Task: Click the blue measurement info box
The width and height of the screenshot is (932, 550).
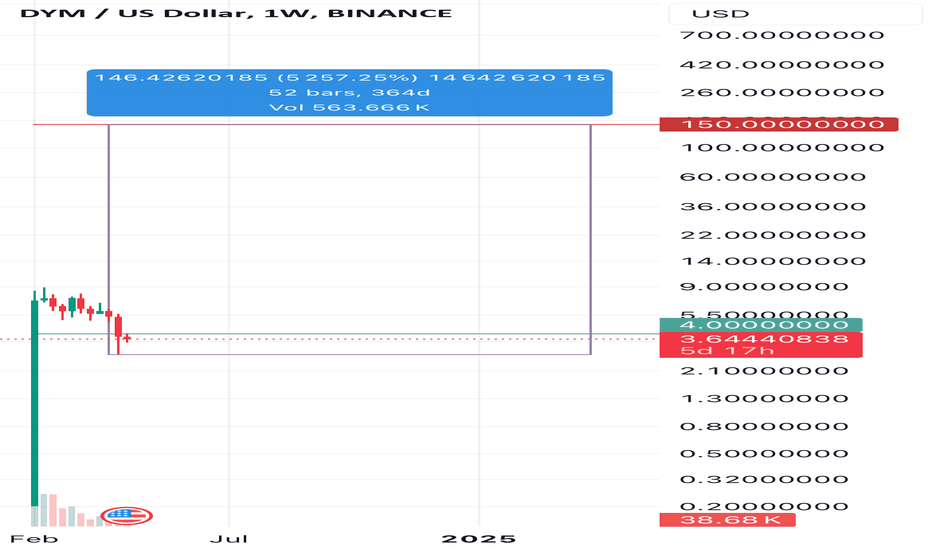Action: (x=350, y=93)
